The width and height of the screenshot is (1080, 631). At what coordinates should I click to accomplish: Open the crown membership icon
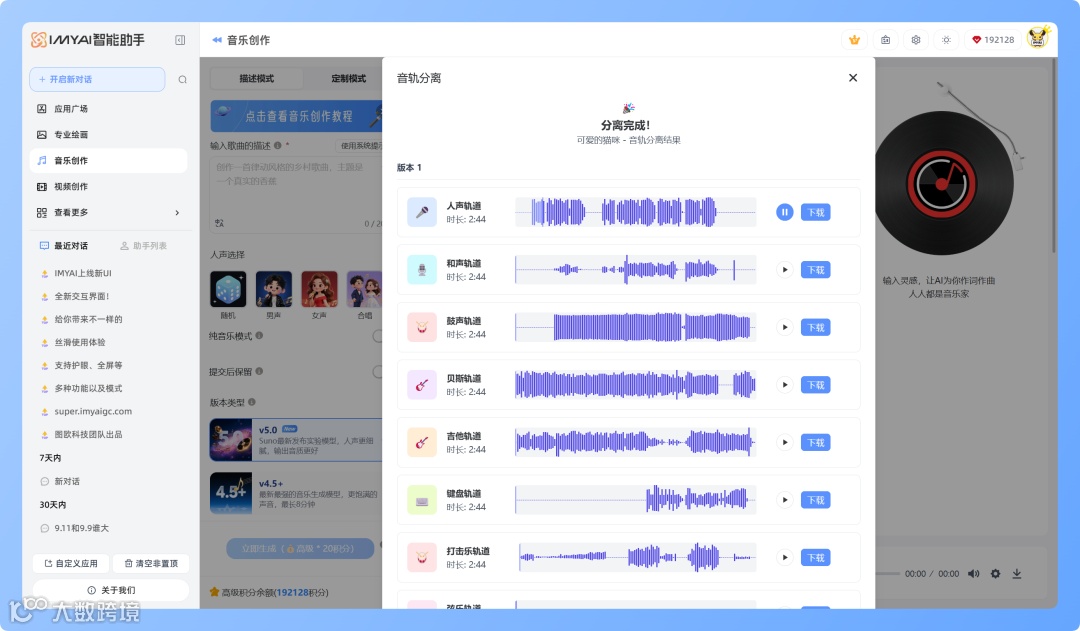pyautogui.click(x=854, y=40)
